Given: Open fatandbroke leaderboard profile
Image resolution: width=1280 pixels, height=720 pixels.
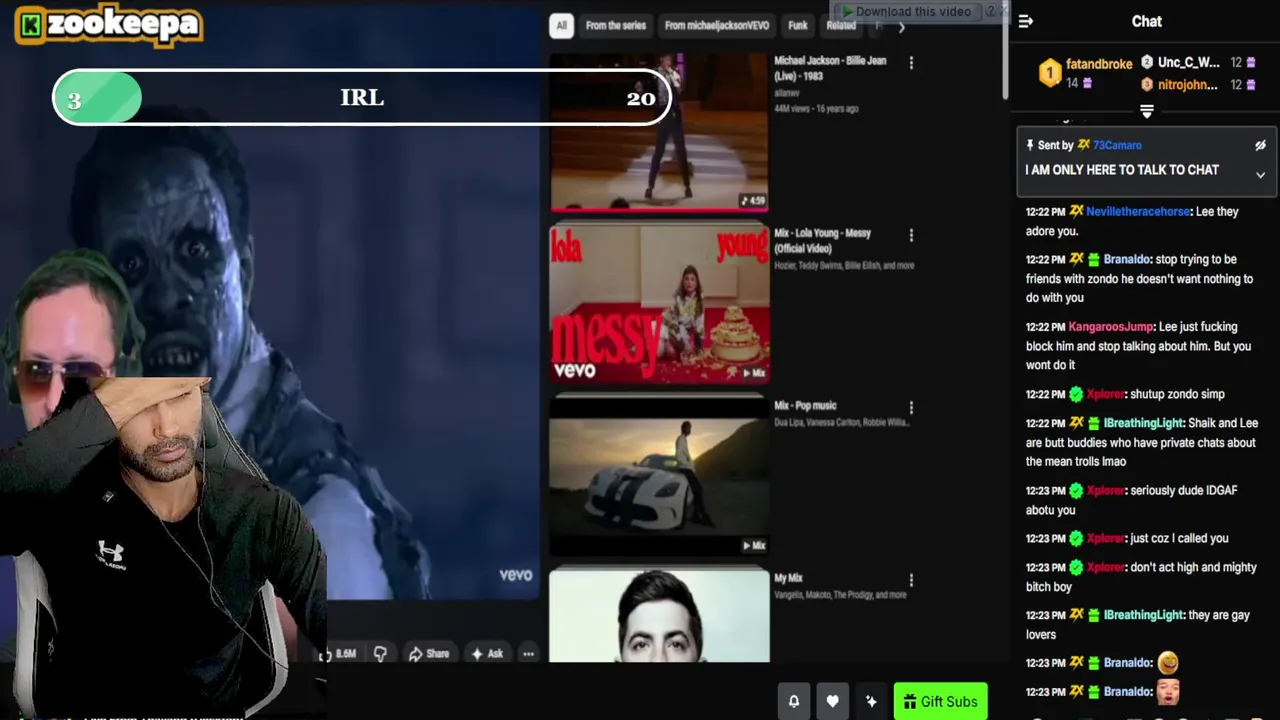Looking at the screenshot, I should [1099, 64].
